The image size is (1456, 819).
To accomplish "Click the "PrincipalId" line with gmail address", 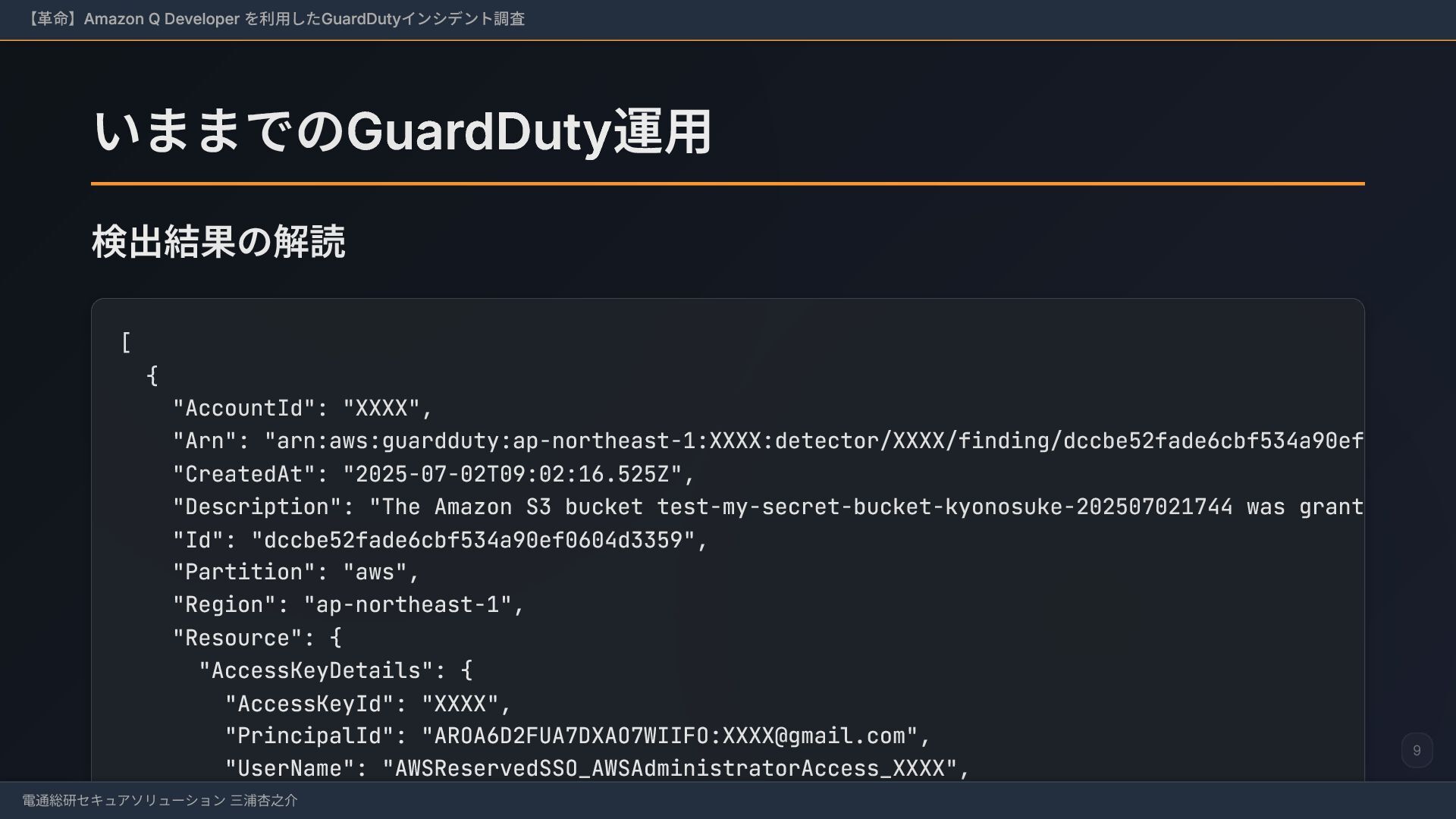I will 578,736.
